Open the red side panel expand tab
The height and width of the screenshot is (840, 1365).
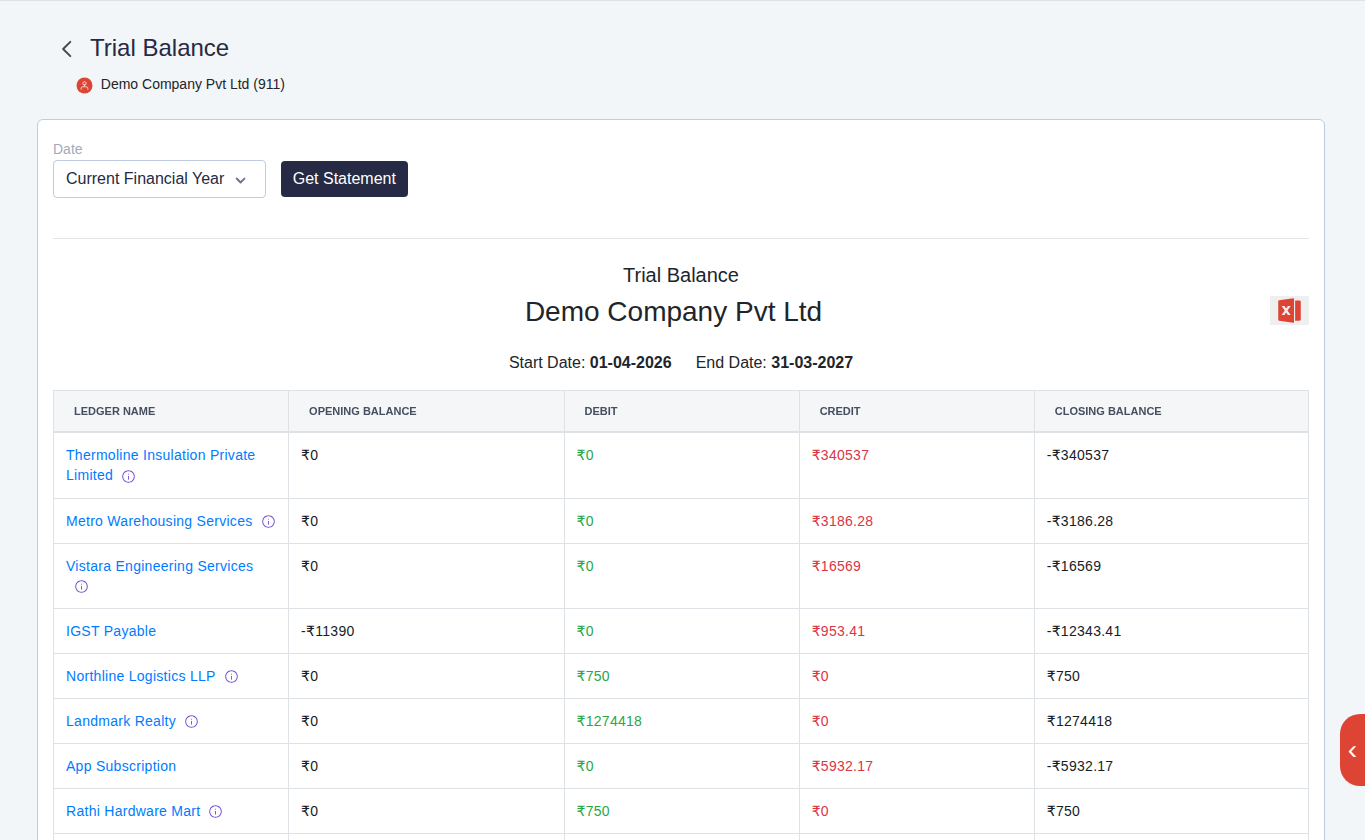point(1352,750)
